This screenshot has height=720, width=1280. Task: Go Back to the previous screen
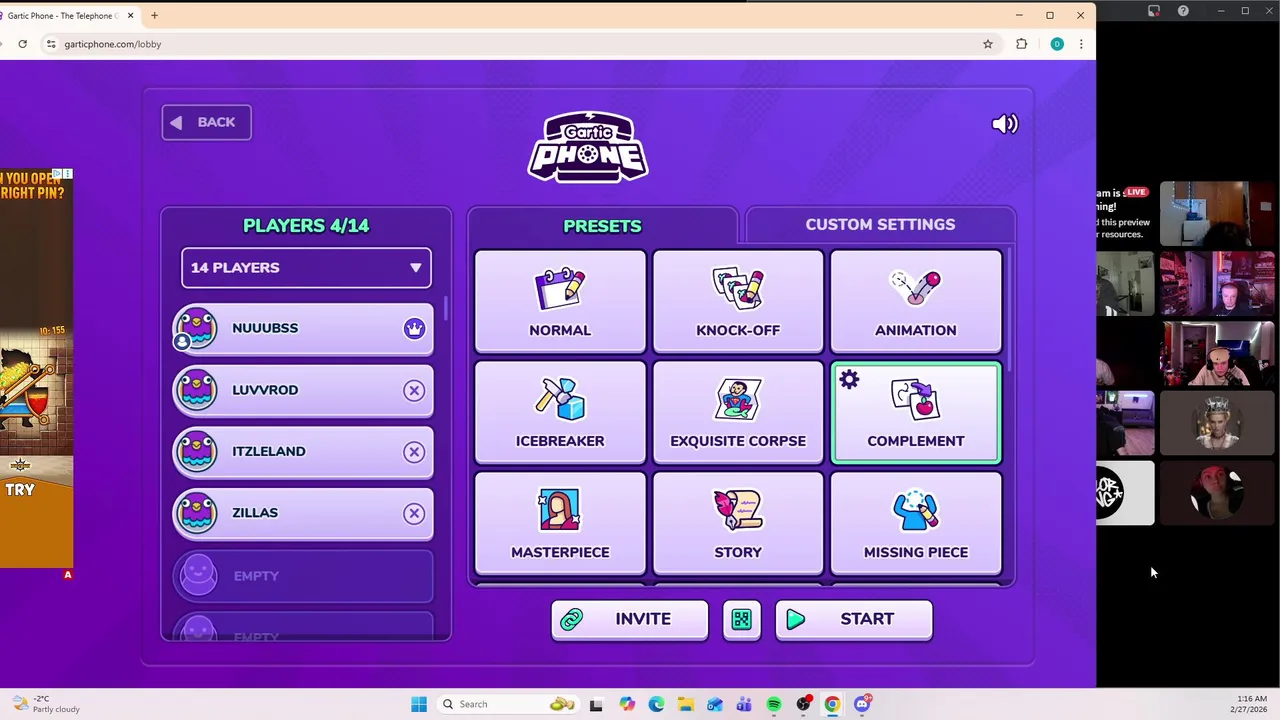(x=207, y=122)
